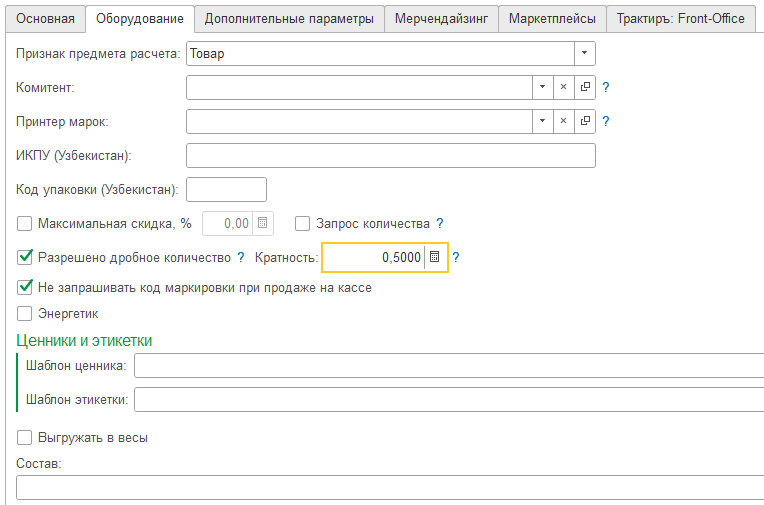Click the help question mark beside Комитент
The width and height of the screenshot is (764, 505).
pyautogui.click(x=606, y=88)
